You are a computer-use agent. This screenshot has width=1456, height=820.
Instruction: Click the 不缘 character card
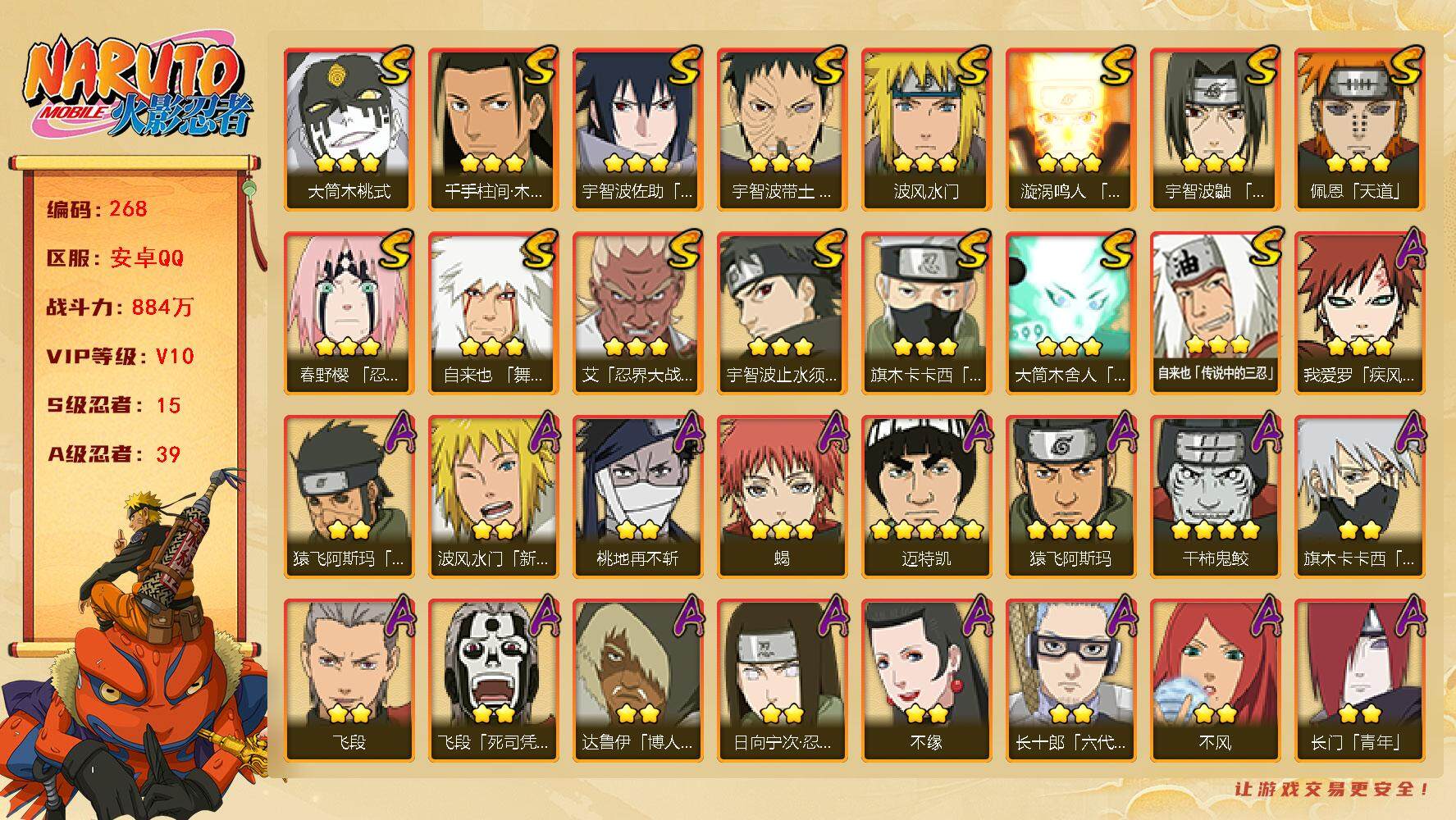tap(926, 681)
